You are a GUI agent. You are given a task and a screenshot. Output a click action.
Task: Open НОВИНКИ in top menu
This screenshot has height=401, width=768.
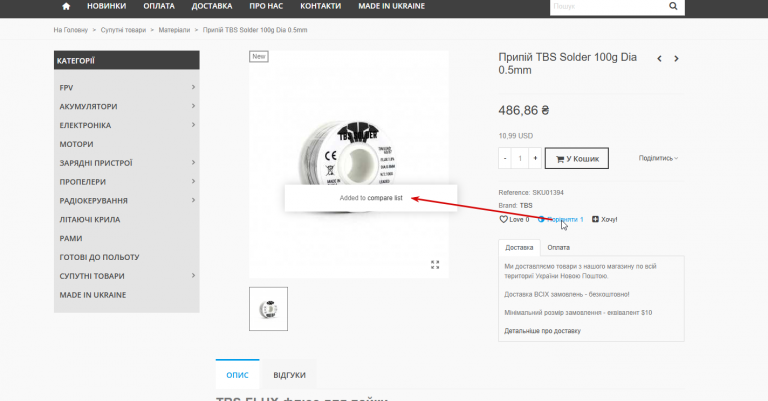pyautogui.click(x=106, y=6)
